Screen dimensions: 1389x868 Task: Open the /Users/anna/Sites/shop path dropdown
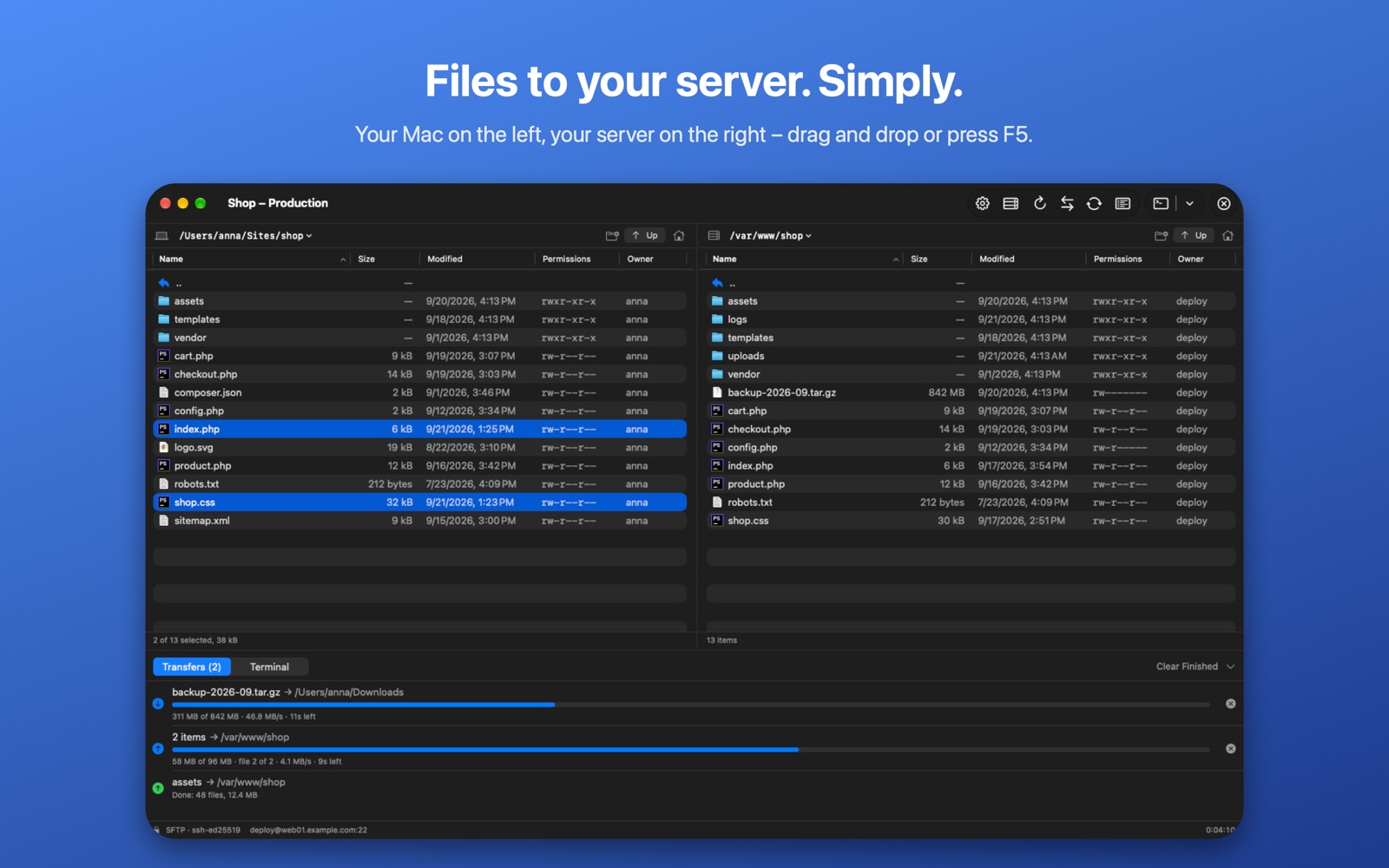click(246, 236)
